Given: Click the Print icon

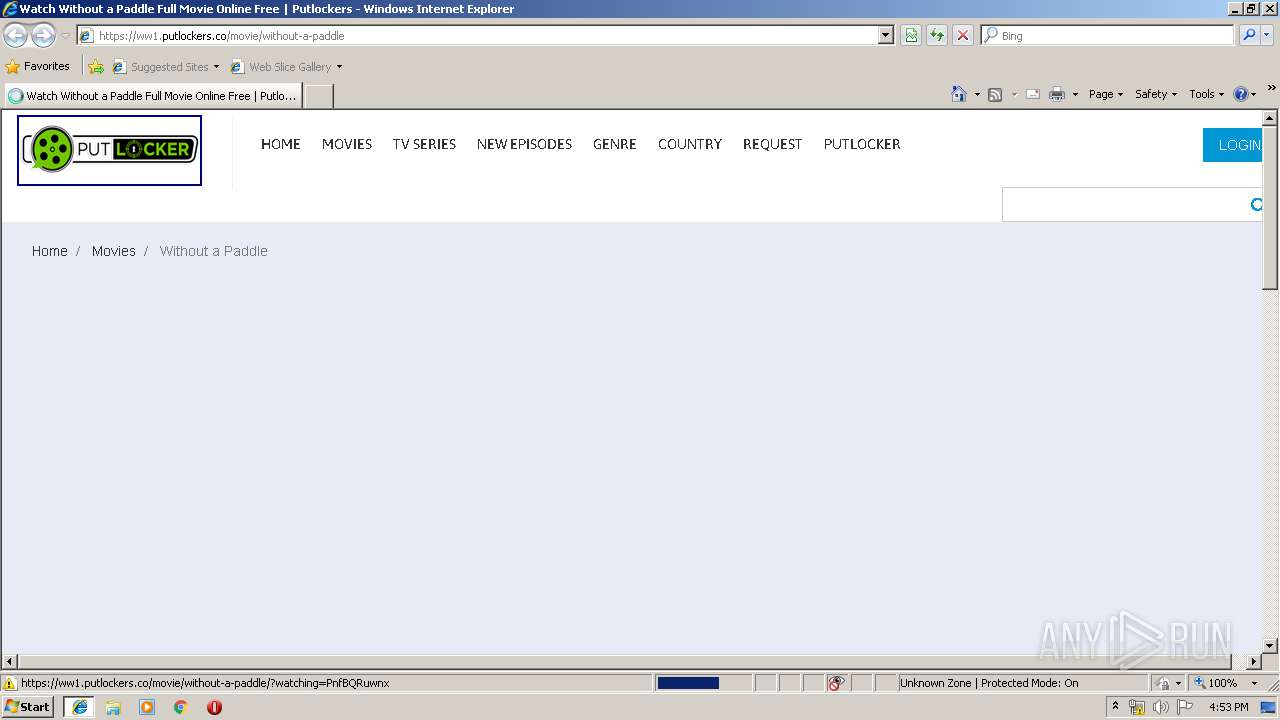Looking at the screenshot, I should pos(1057,94).
